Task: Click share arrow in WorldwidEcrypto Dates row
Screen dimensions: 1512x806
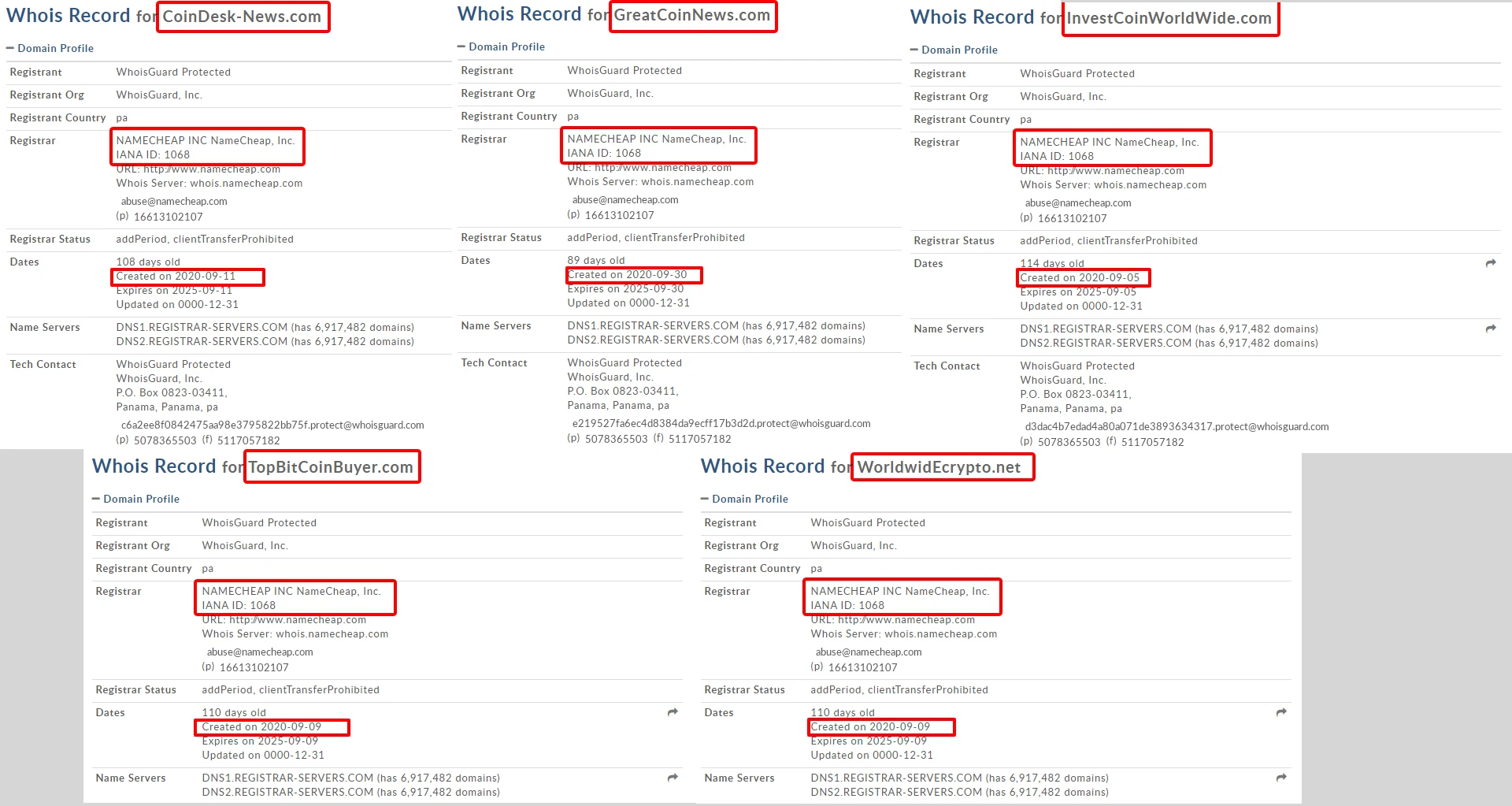Action: pyautogui.click(x=1281, y=712)
